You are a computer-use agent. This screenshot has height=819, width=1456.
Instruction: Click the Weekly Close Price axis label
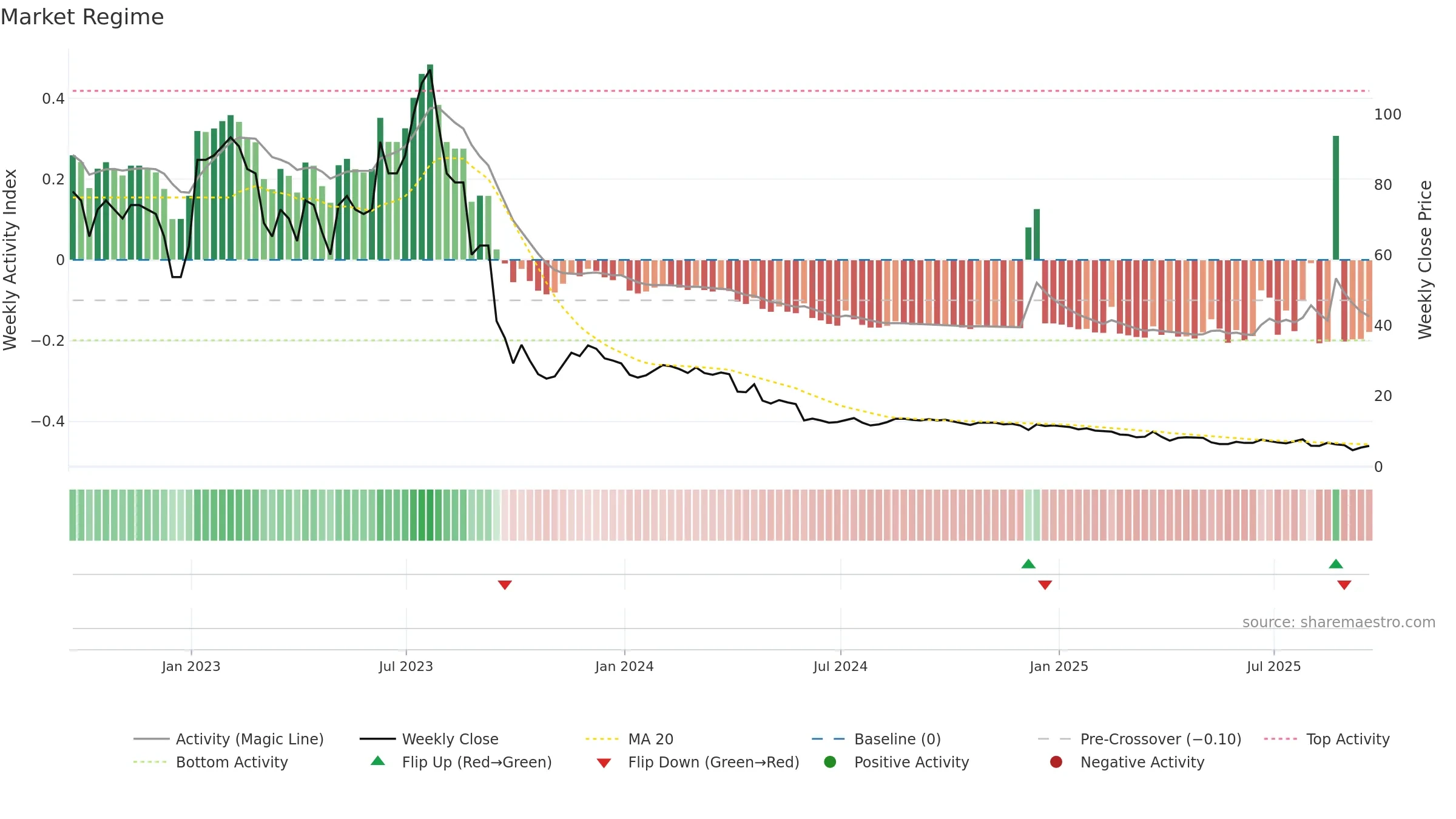(1425, 260)
